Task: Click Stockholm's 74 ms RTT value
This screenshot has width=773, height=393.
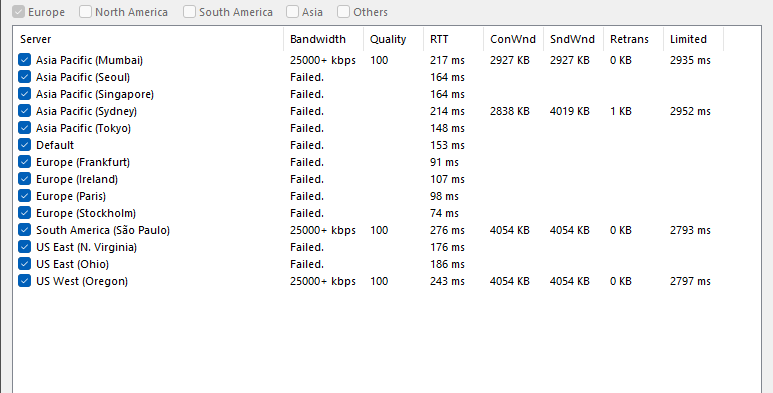Action: 444,213
